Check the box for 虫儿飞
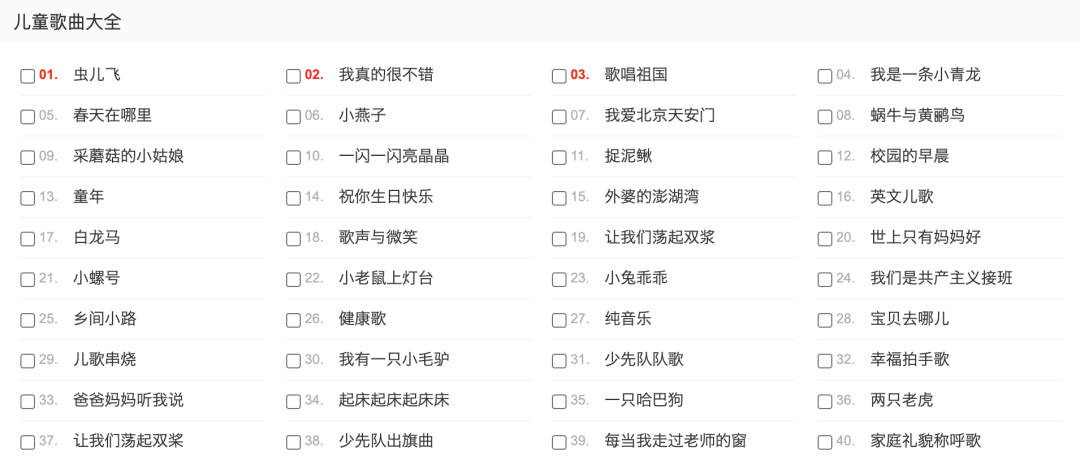Image resolution: width=1080 pixels, height=469 pixels. click(x=27, y=76)
